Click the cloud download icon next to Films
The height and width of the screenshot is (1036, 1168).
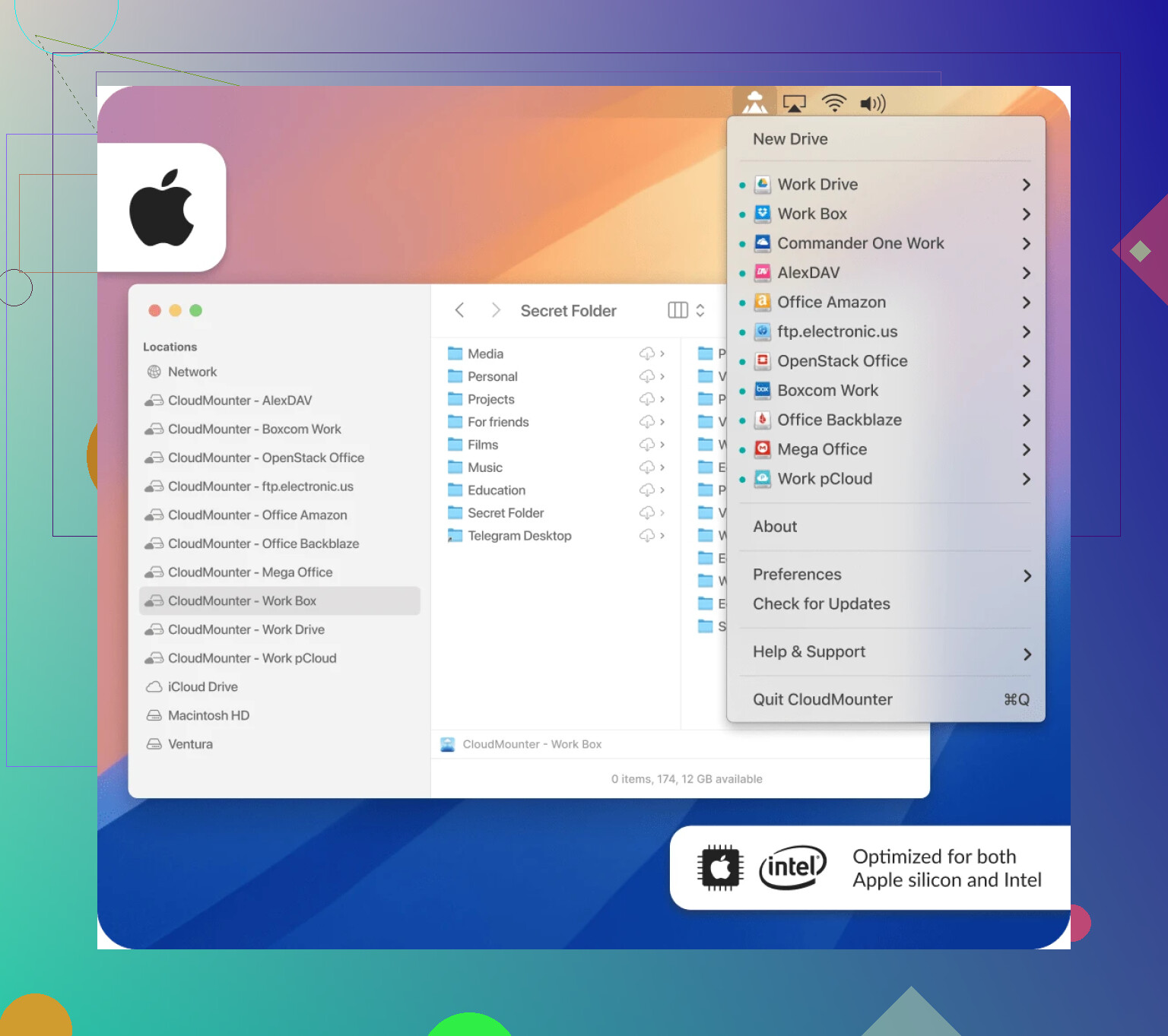click(x=647, y=445)
